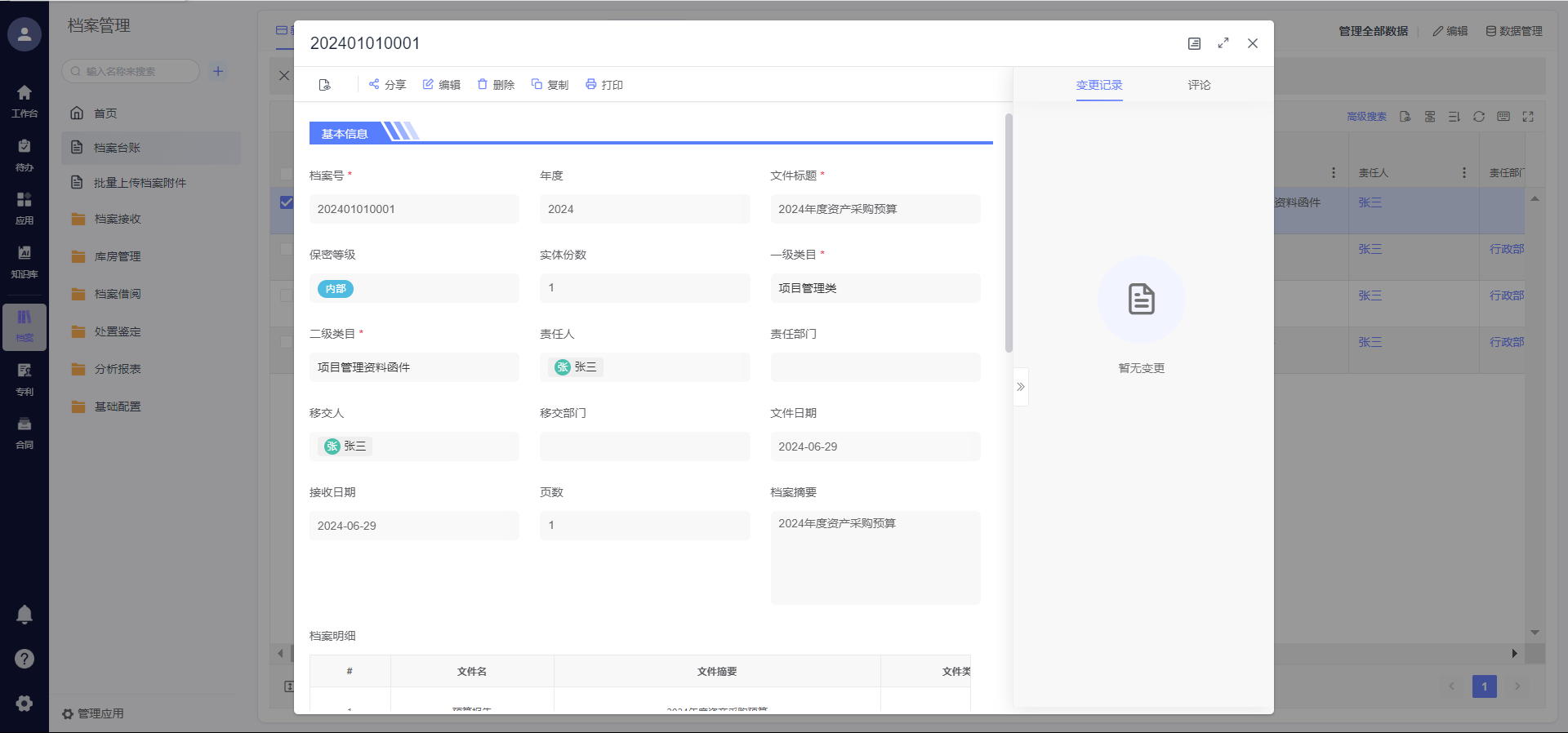
Task: Click the Print icon
Action: (x=591, y=84)
